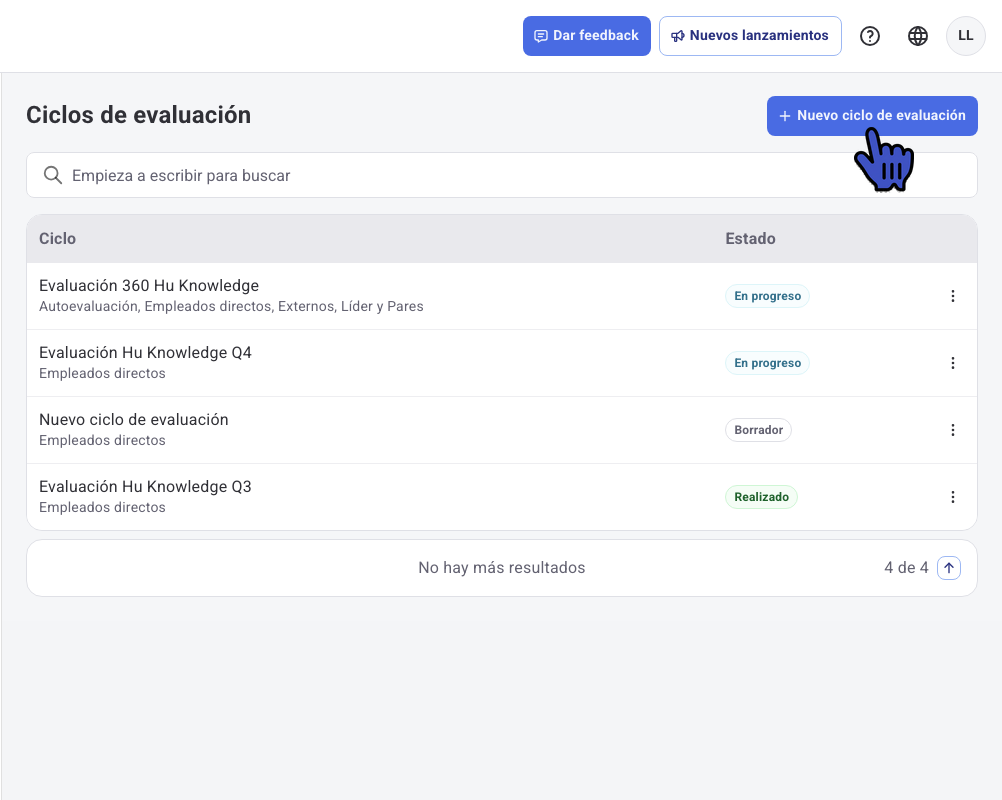Click En progreso badge of Q4 evaluation

tap(767, 363)
